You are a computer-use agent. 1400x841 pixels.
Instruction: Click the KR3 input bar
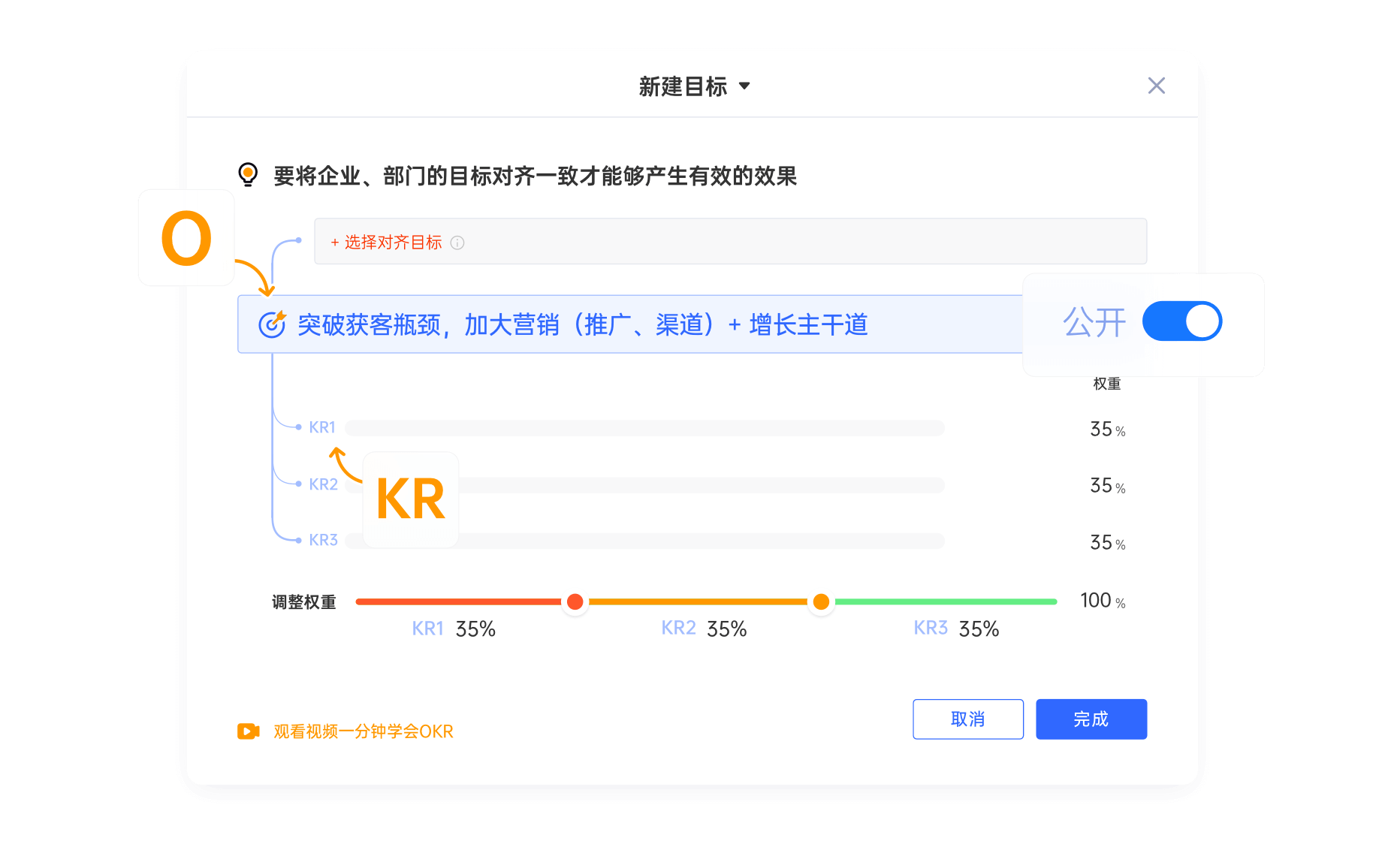coord(698,541)
